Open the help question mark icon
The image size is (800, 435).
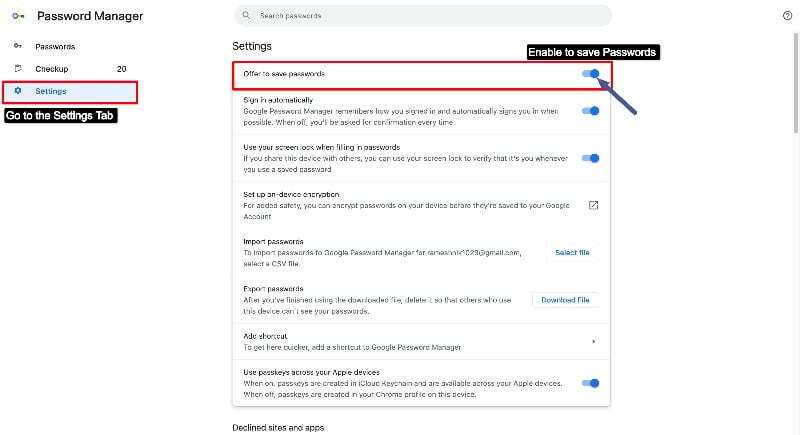(x=787, y=16)
